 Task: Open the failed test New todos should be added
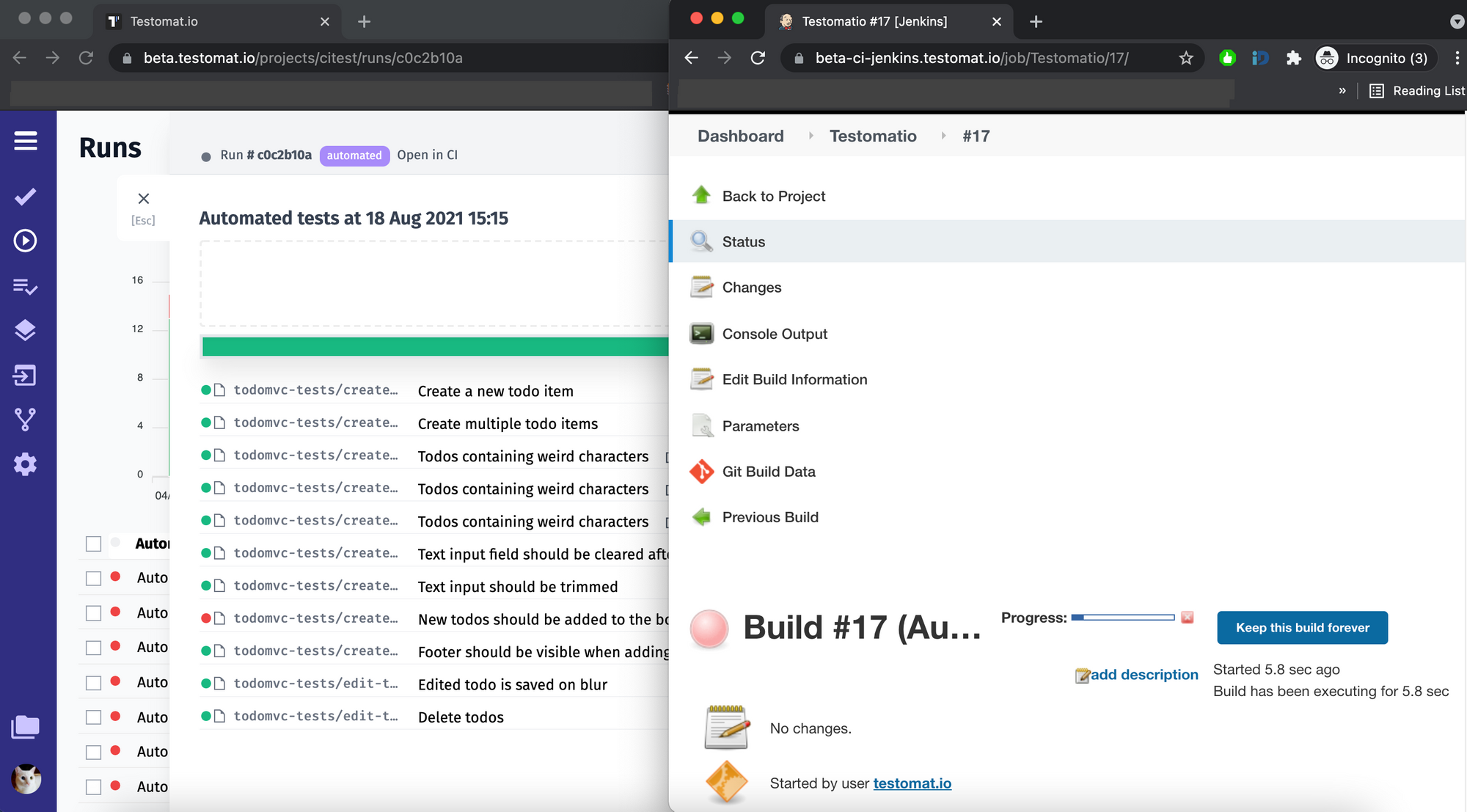434,618
